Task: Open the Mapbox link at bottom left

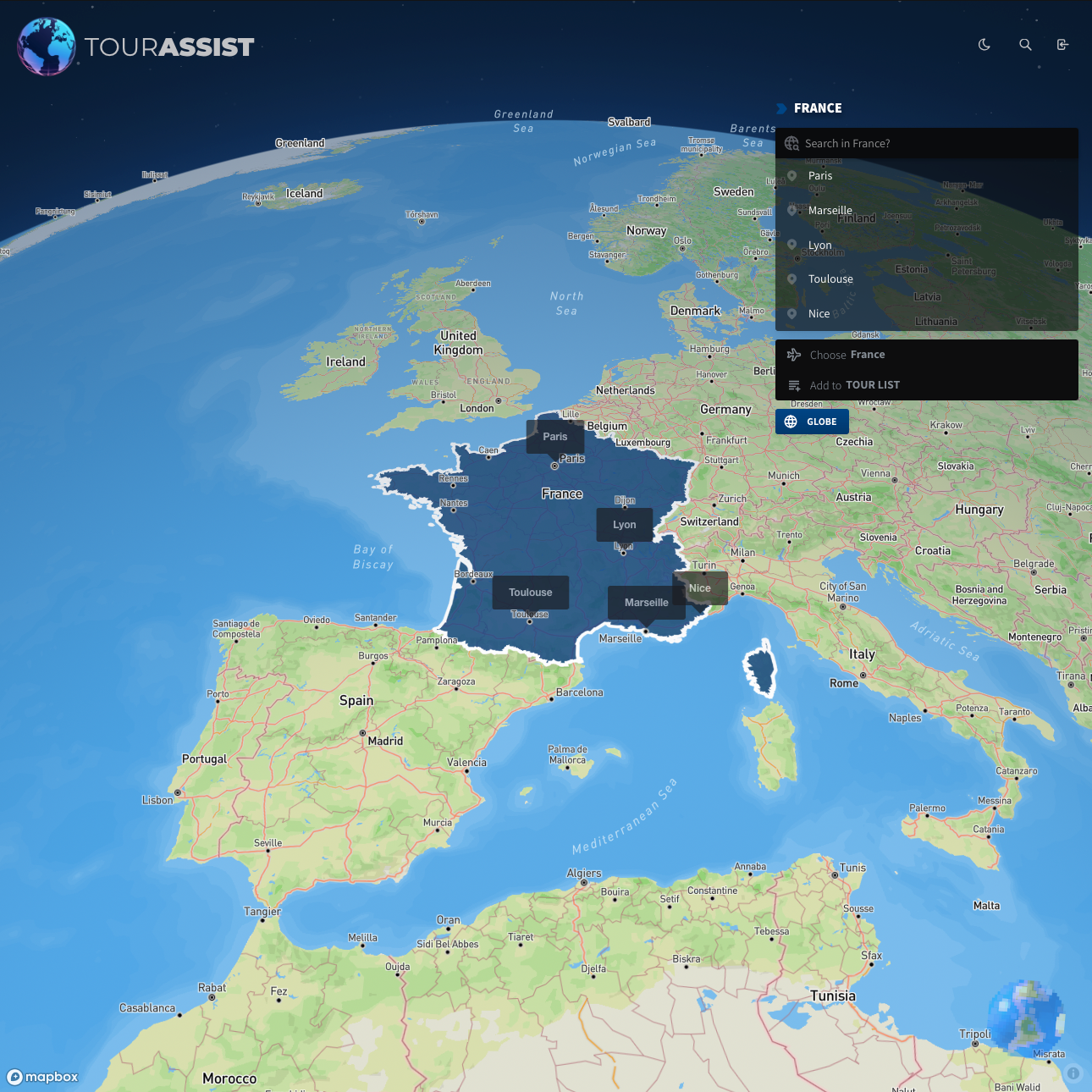Action: (x=42, y=1076)
